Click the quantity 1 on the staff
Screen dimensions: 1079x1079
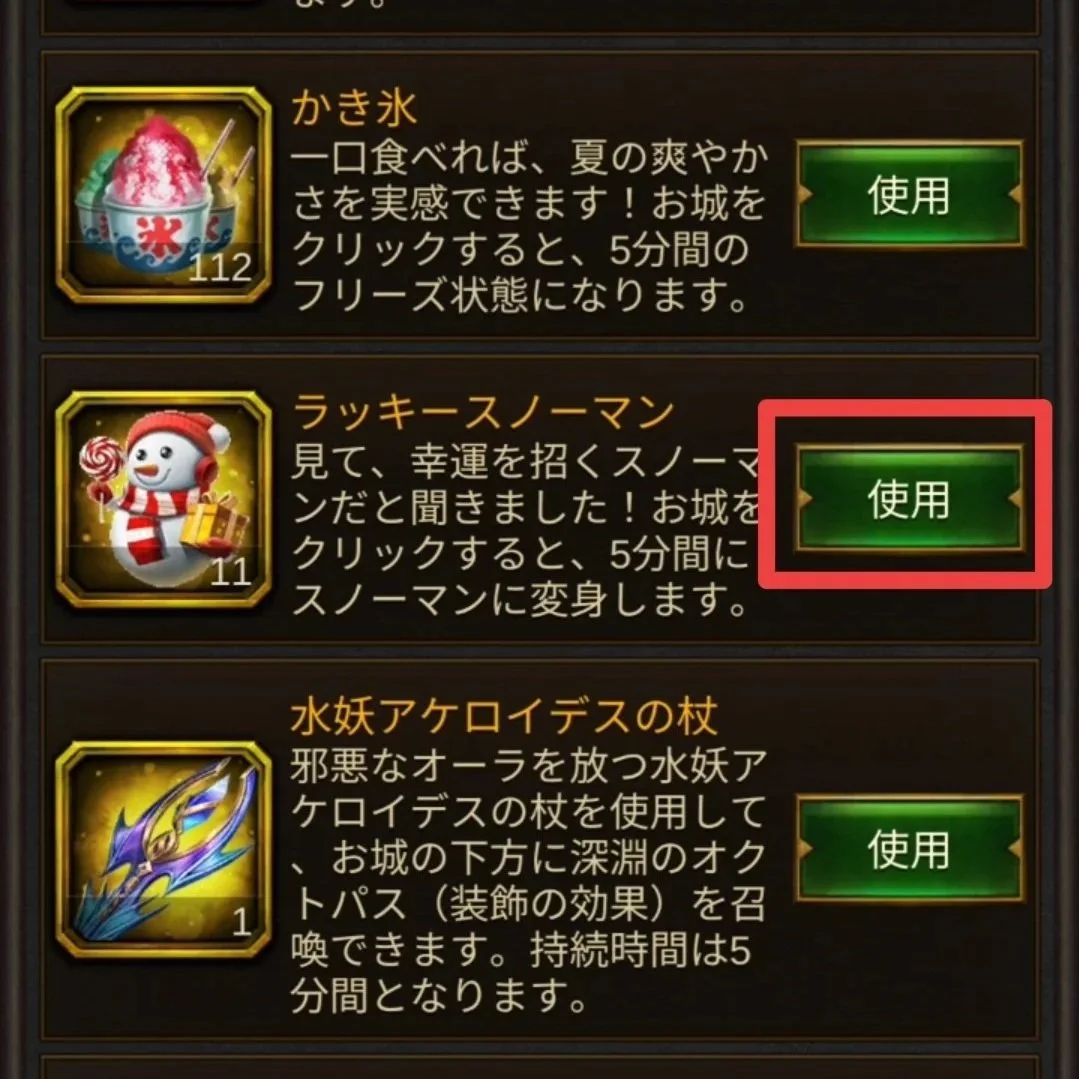(x=241, y=922)
